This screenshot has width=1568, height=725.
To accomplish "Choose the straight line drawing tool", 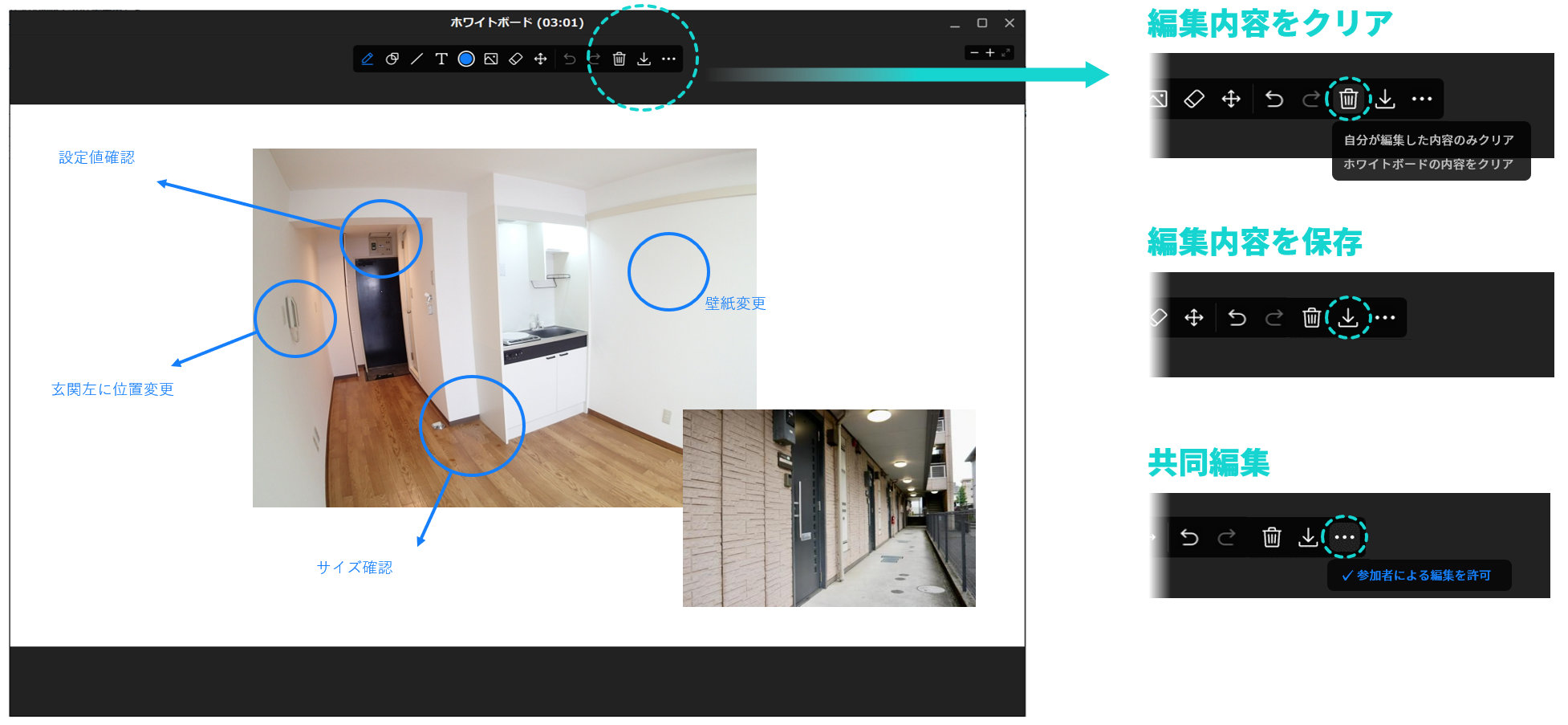I will (x=416, y=59).
